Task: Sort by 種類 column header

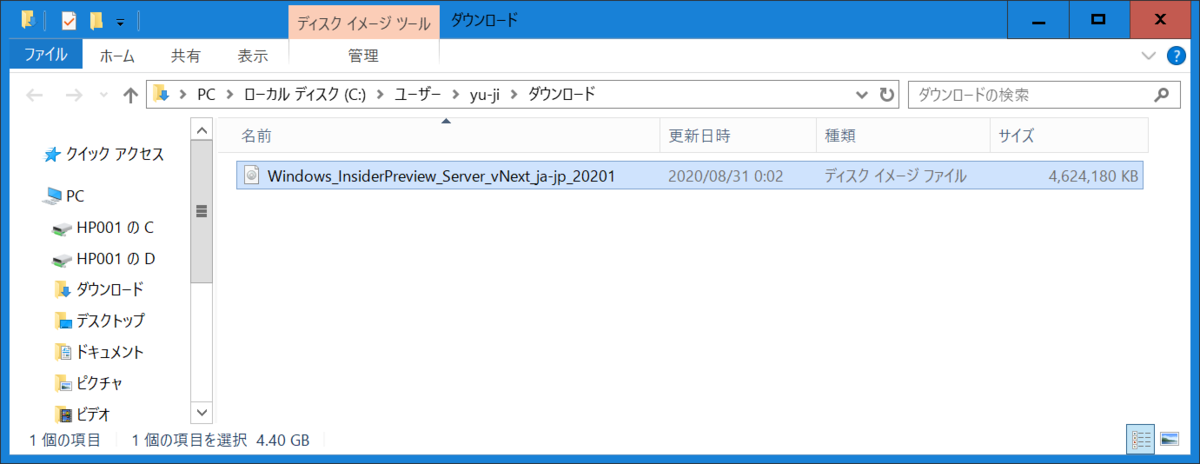Action: tap(902, 135)
